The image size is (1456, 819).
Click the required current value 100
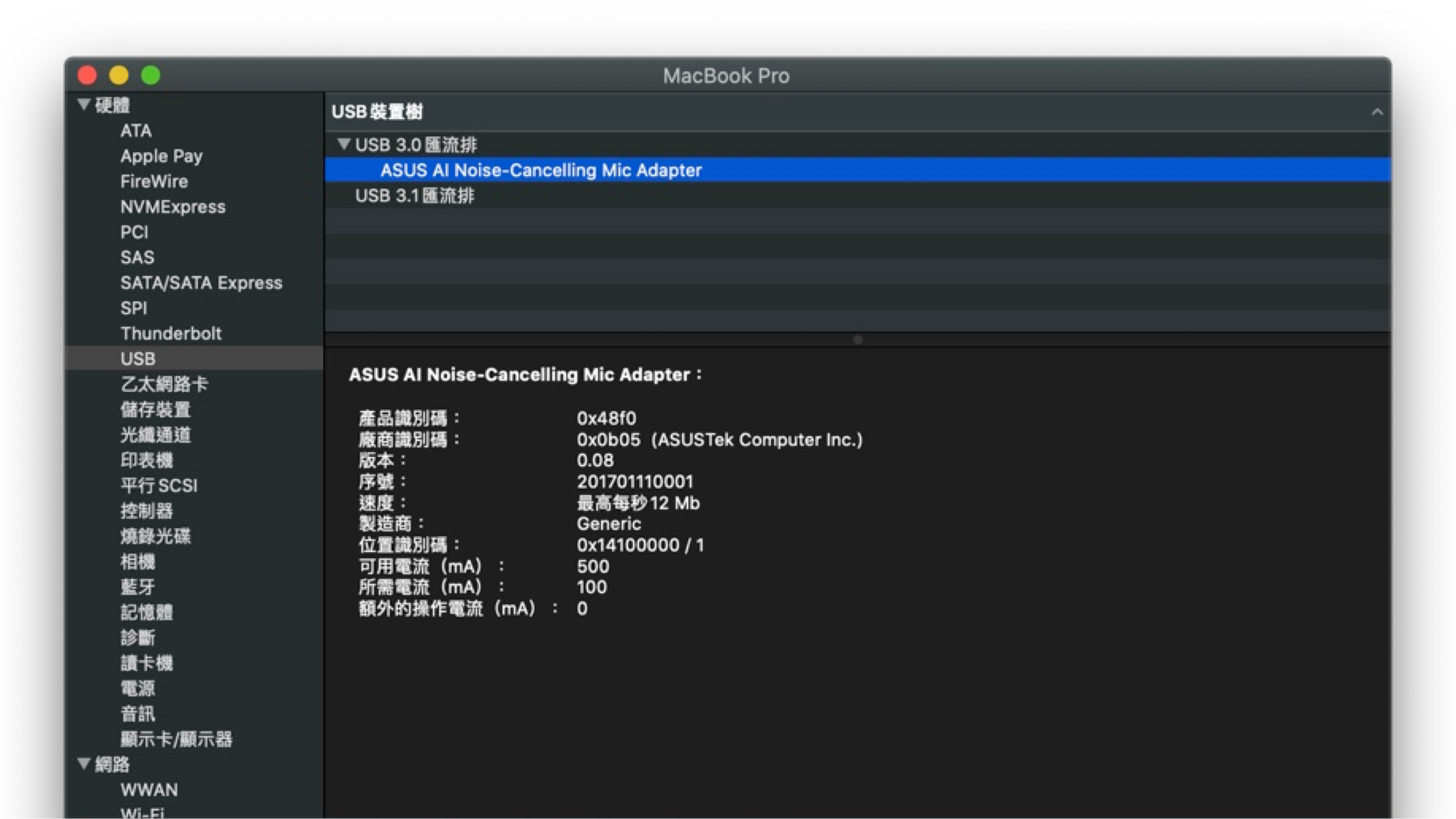[x=591, y=587]
